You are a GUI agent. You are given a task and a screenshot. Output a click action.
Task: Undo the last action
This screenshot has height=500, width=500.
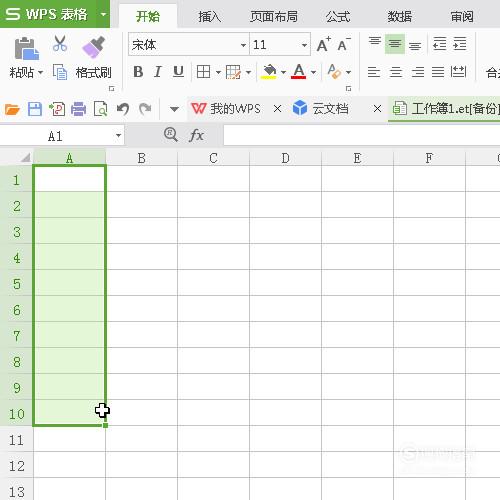pos(123,109)
